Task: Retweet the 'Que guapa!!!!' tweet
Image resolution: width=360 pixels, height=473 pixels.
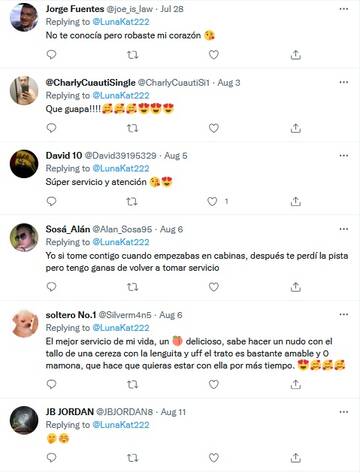Action: [x=132, y=128]
